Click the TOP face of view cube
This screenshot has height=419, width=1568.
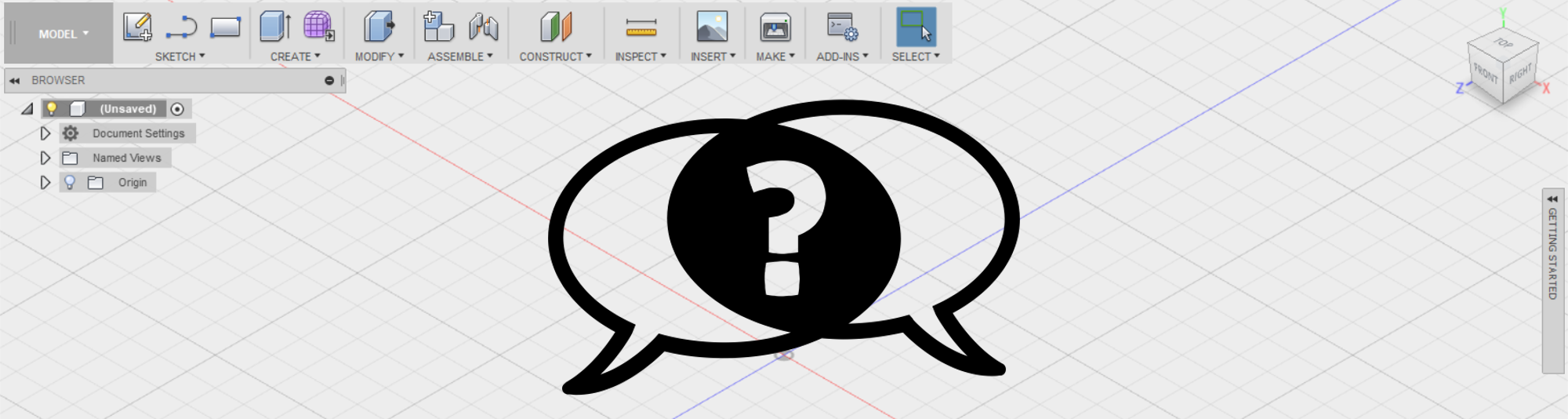click(x=1503, y=42)
